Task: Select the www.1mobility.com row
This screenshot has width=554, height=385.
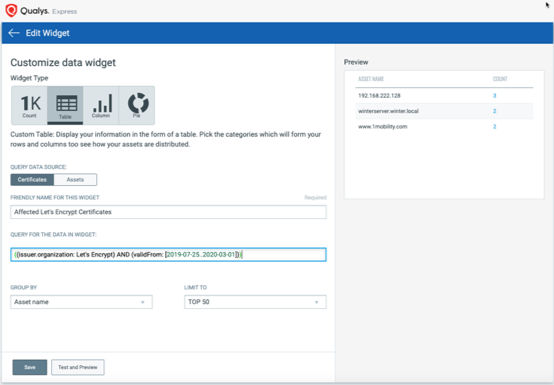Action: pos(444,126)
